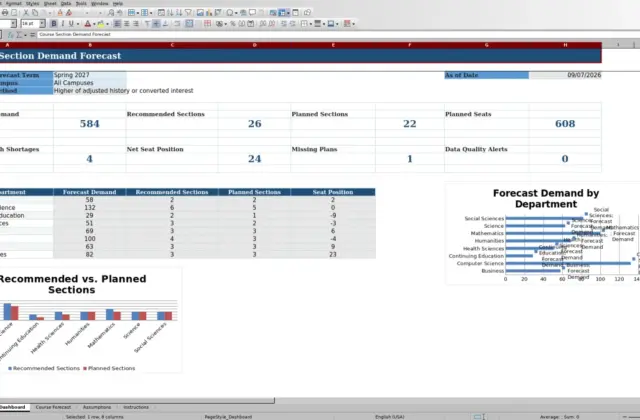This screenshot has width=640, height=420.
Task: Click the Increase Indent icon
Action: point(284,24)
